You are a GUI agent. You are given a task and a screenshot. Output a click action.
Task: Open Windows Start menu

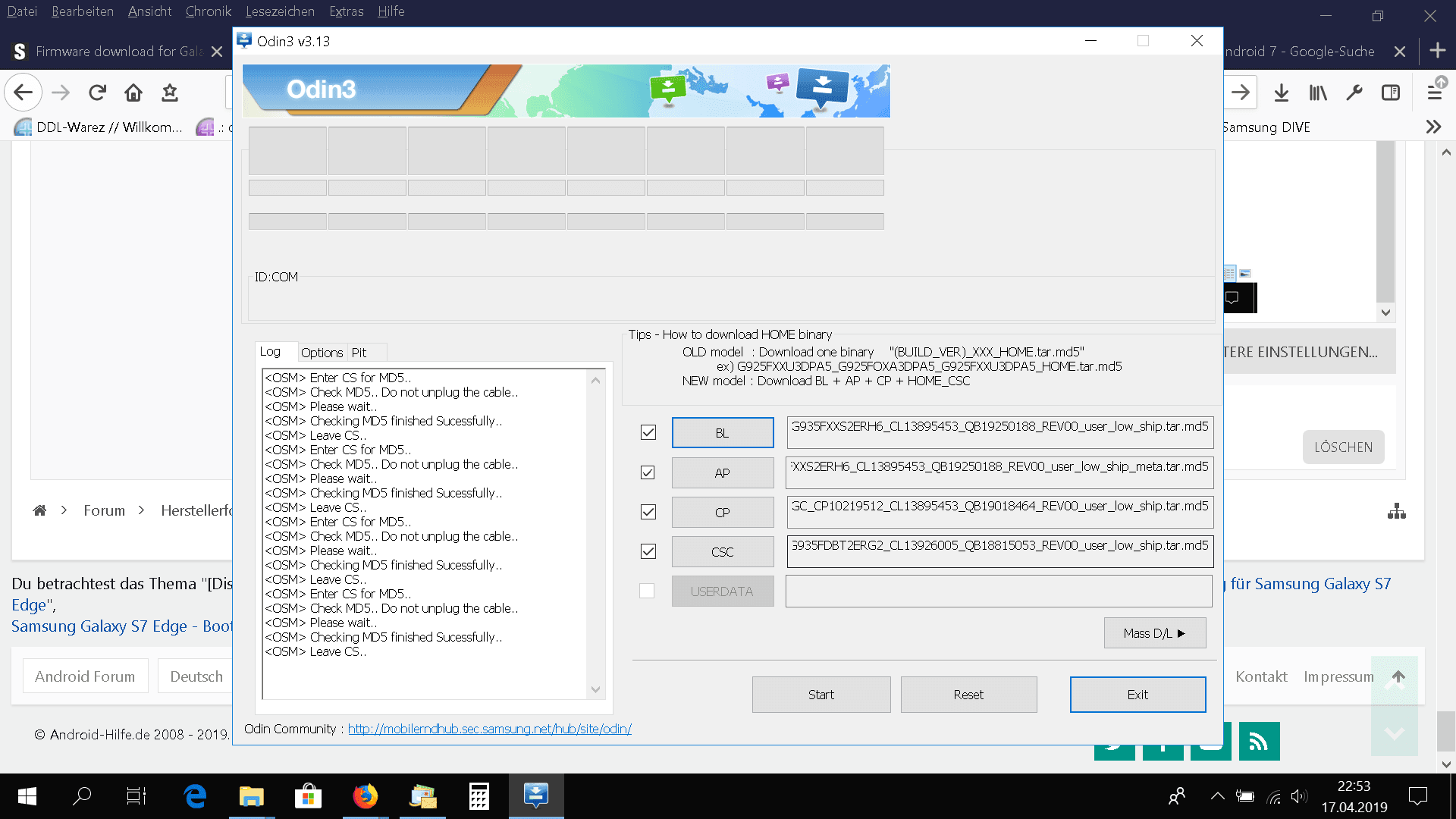[27, 796]
